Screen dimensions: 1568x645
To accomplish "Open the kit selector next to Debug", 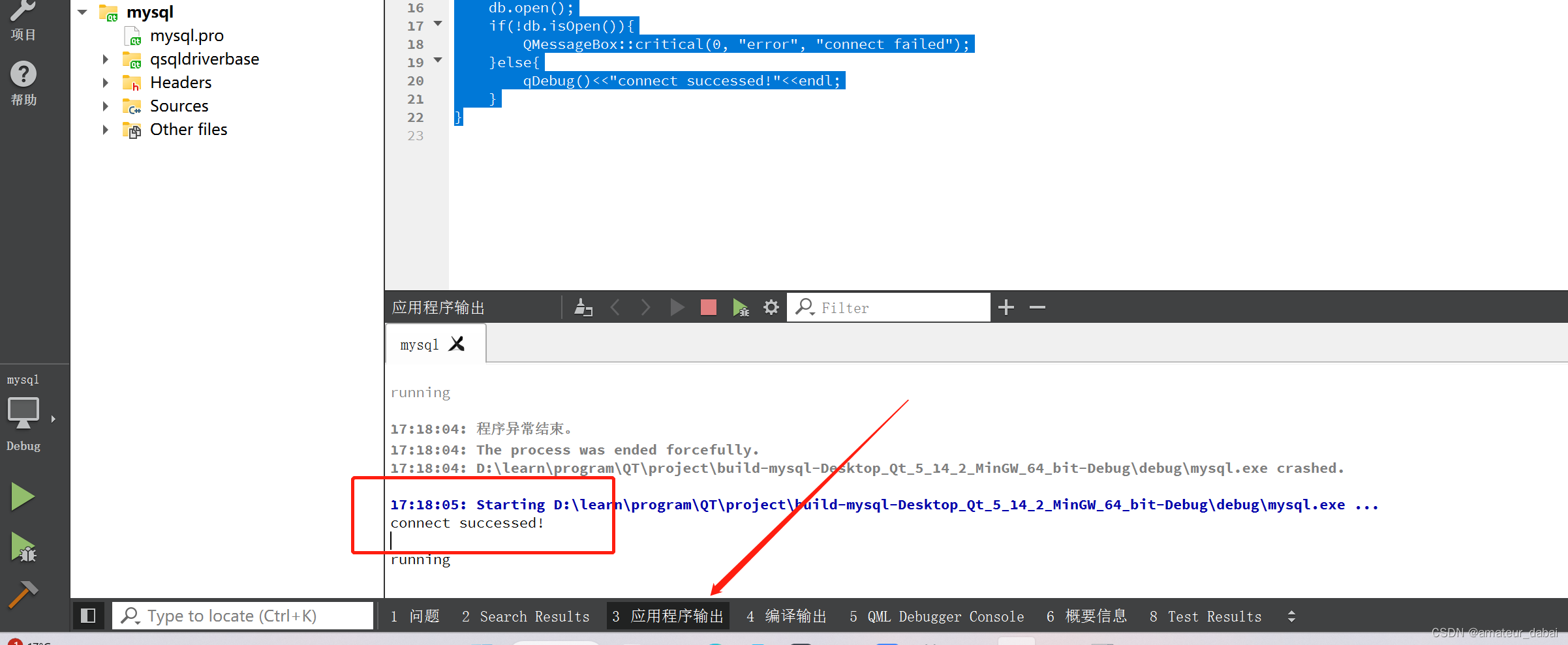I will (53, 419).
